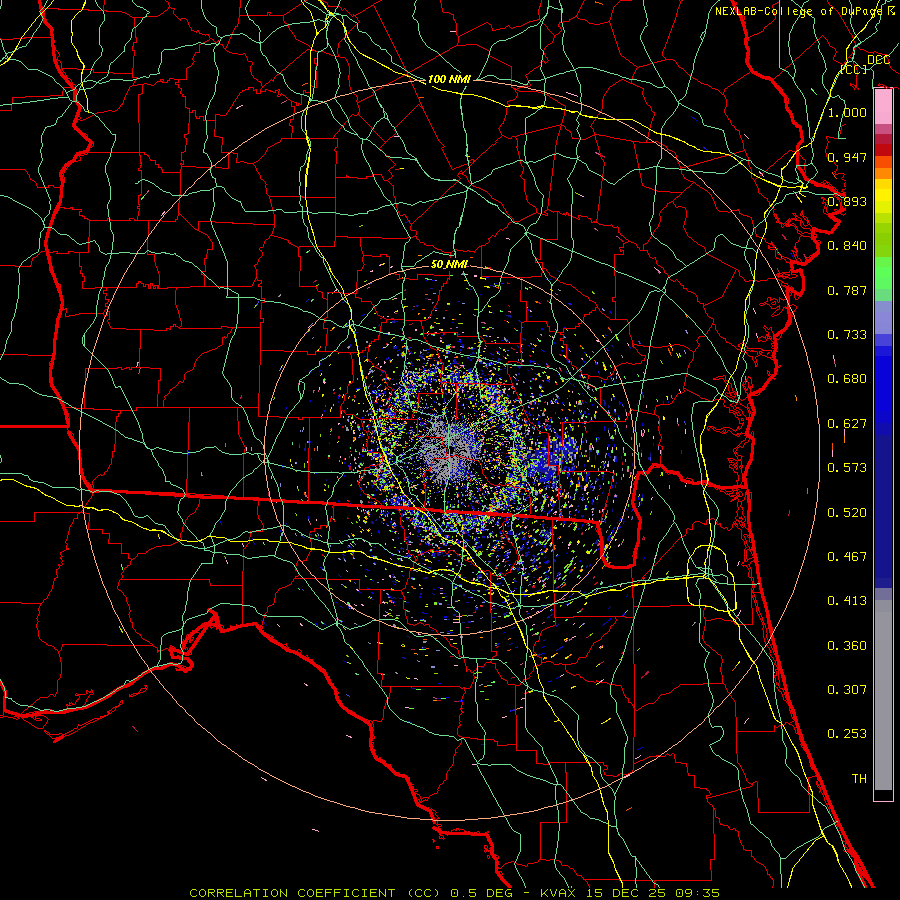The height and width of the screenshot is (900, 900).
Task: Click the 100 NMI range ring label
Action: 449,79
